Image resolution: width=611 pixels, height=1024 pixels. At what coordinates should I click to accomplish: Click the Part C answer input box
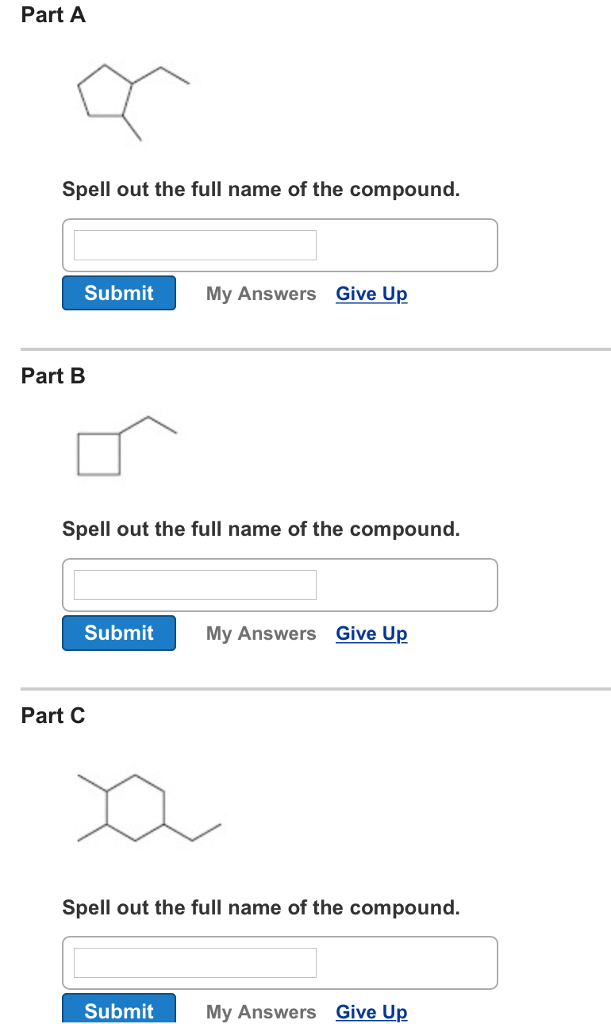tap(193, 962)
